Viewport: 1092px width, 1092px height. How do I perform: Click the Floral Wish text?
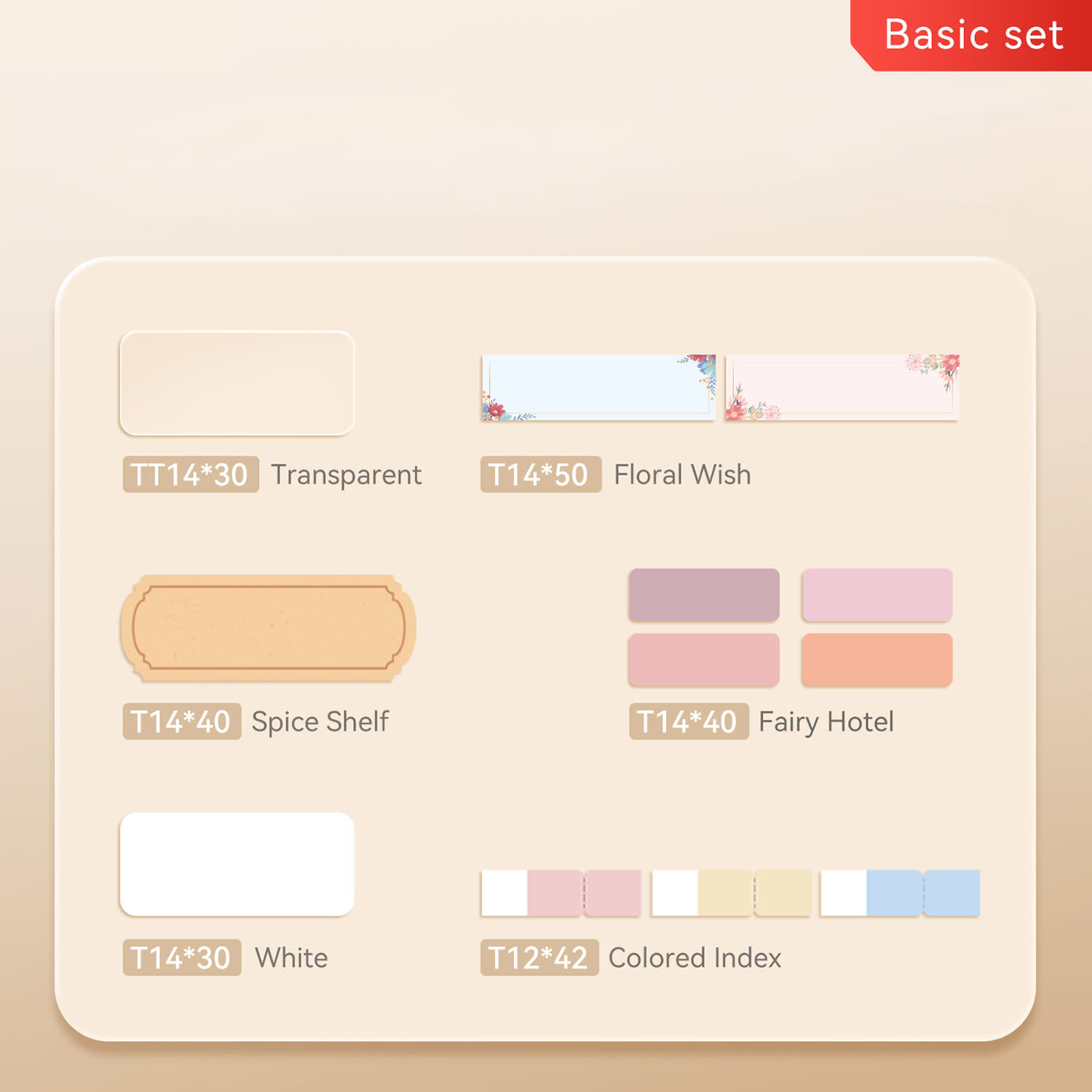(x=682, y=475)
